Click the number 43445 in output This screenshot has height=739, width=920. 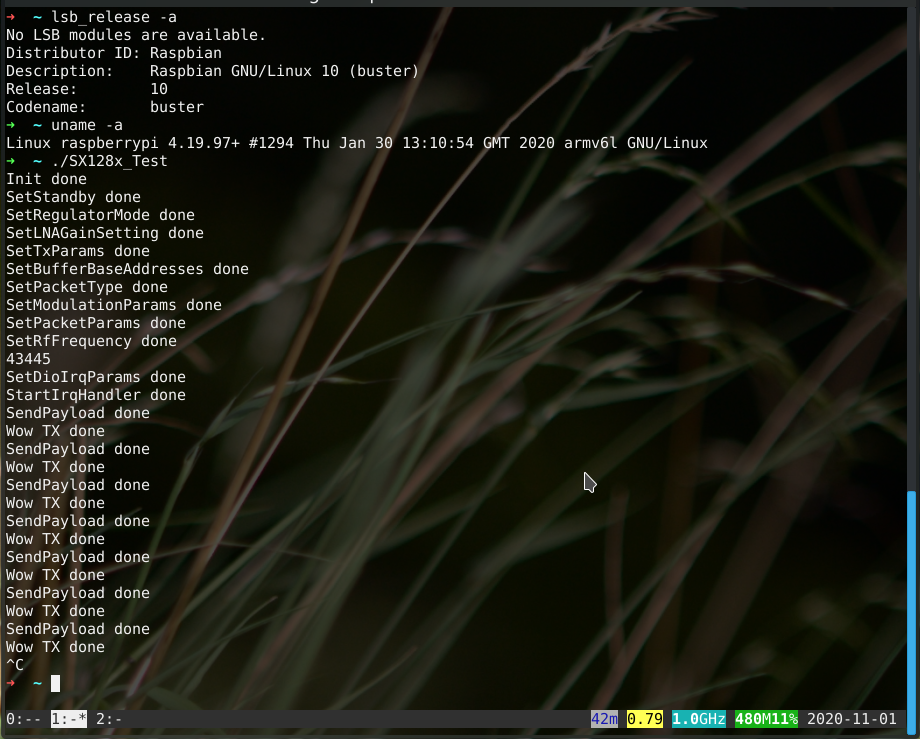(28, 359)
